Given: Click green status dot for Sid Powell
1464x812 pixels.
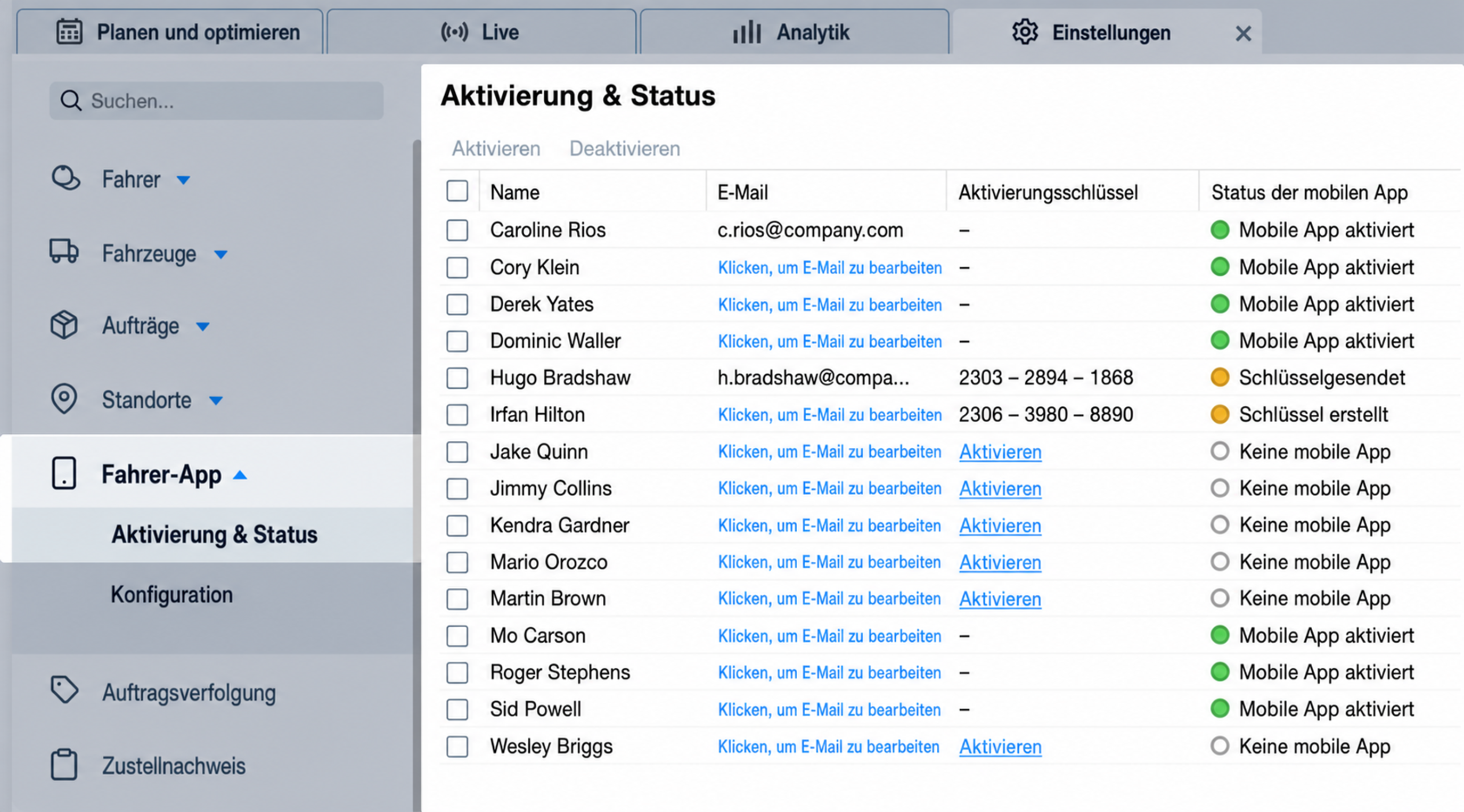Looking at the screenshot, I should point(1220,709).
